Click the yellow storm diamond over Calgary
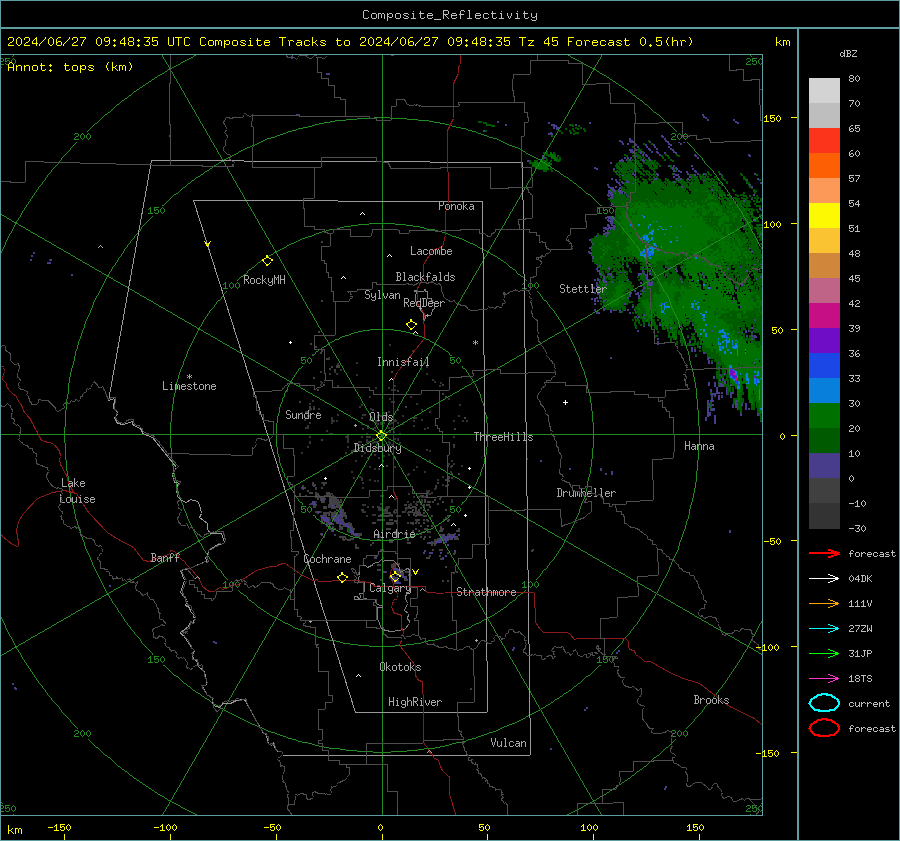Viewport: 900px width, 841px height. [x=395, y=576]
